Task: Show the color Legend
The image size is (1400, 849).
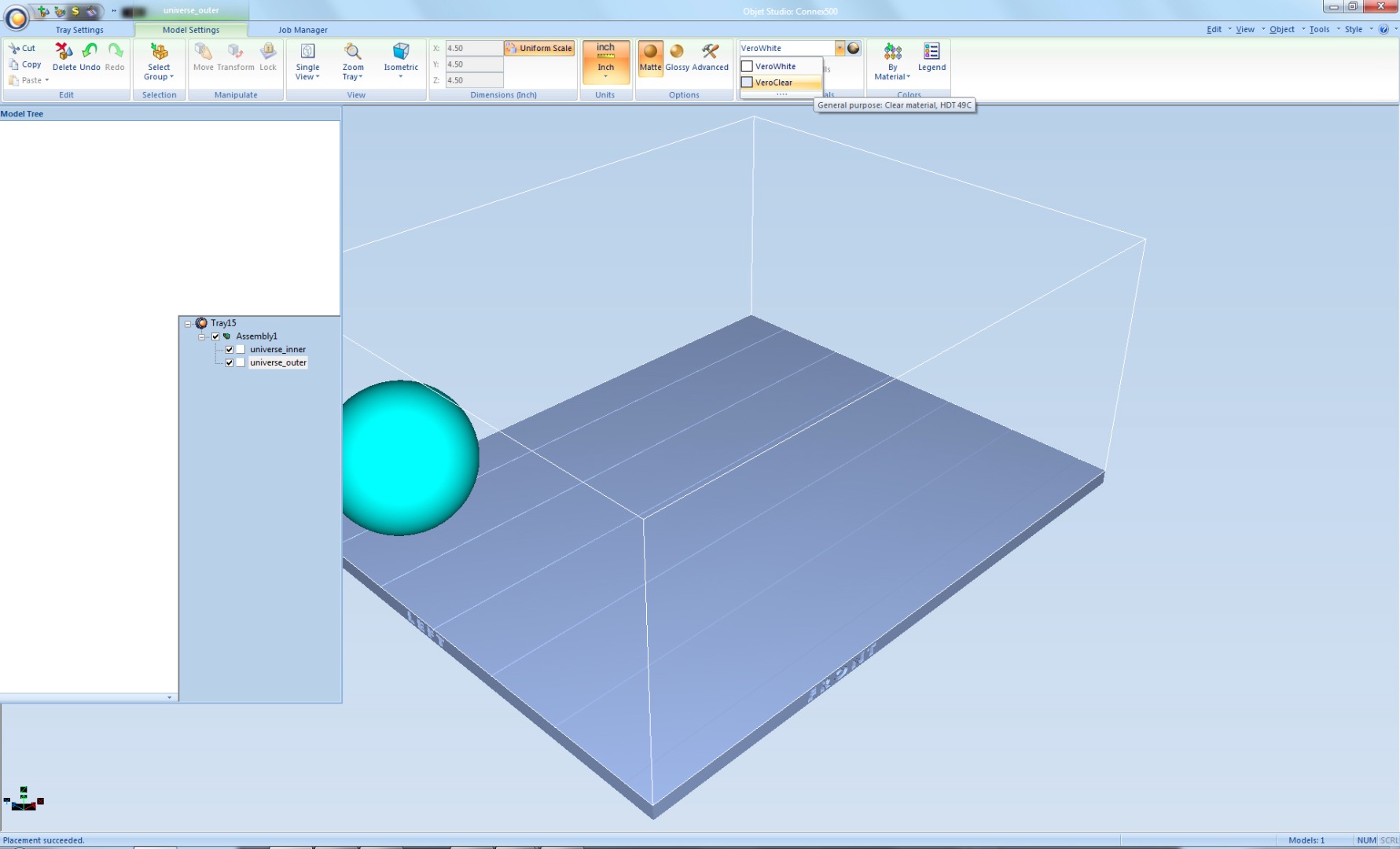Action: [x=931, y=57]
